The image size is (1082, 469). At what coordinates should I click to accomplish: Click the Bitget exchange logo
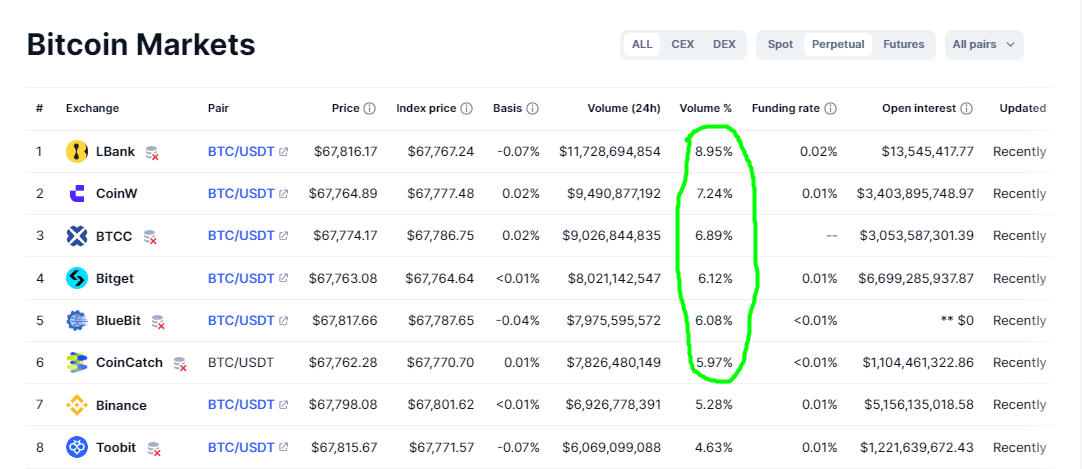click(77, 279)
